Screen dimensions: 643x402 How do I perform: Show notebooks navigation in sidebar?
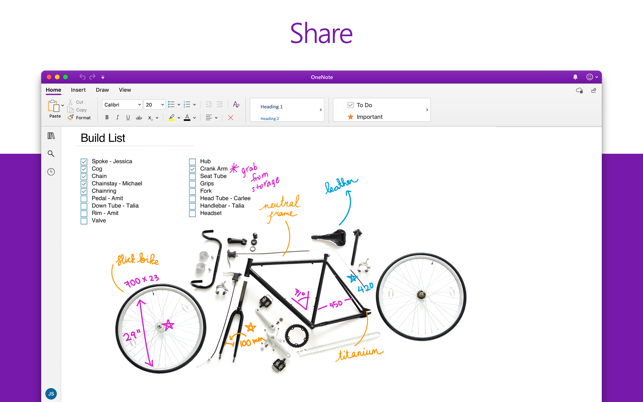(x=51, y=135)
